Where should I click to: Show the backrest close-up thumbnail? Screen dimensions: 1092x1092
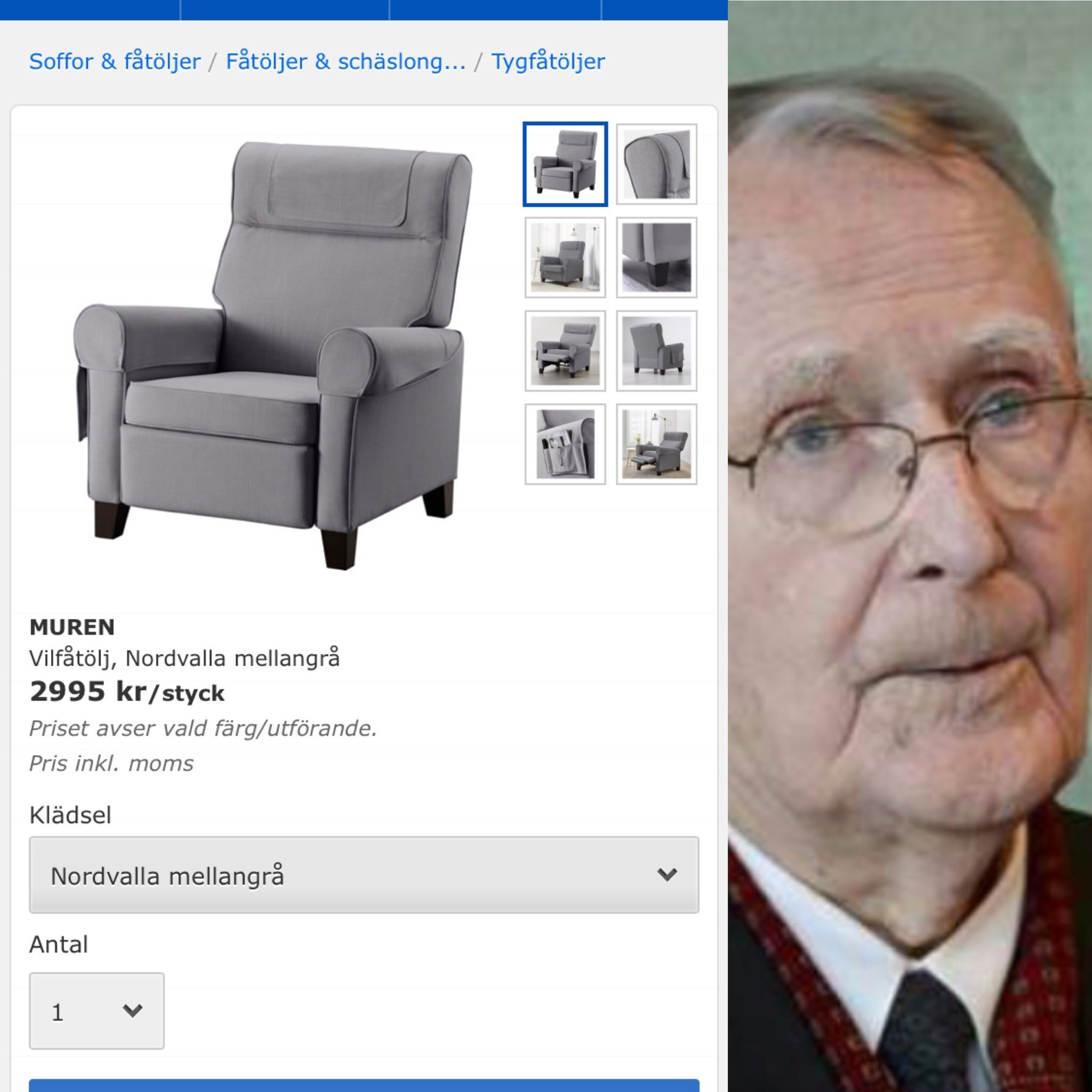(x=657, y=164)
